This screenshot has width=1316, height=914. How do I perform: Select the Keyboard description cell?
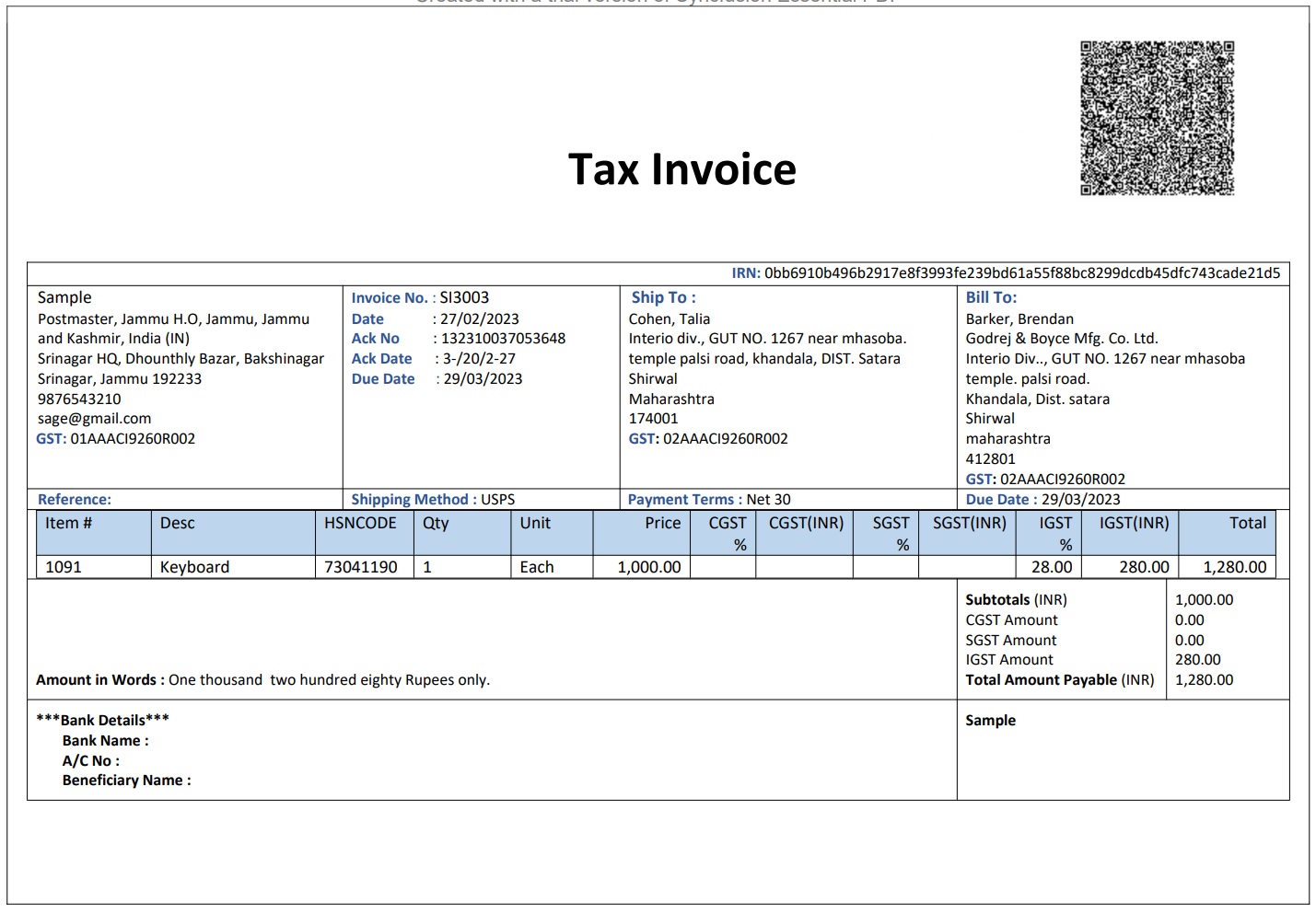(x=194, y=568)
